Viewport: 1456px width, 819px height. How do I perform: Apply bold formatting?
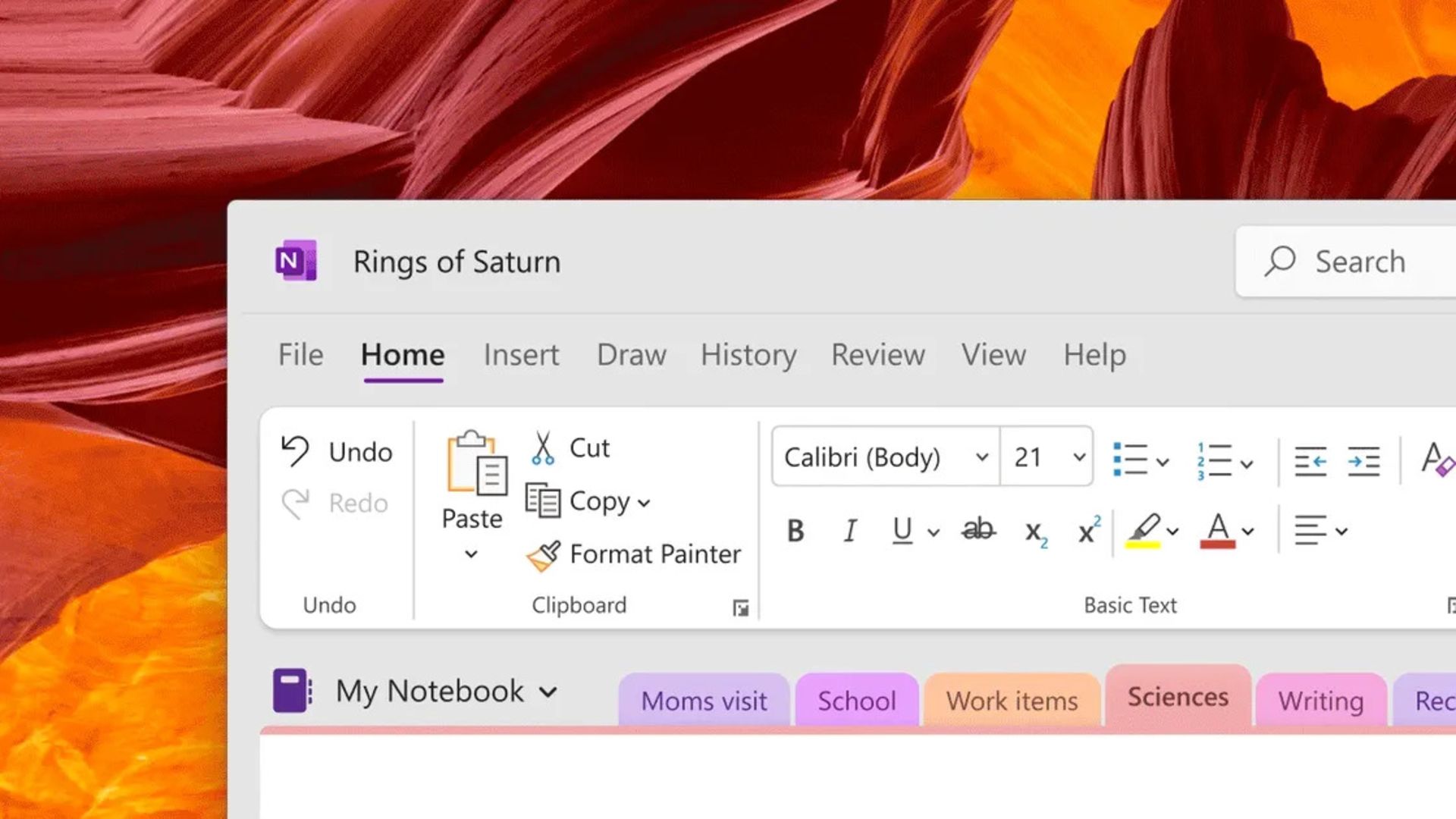[795, 531]
